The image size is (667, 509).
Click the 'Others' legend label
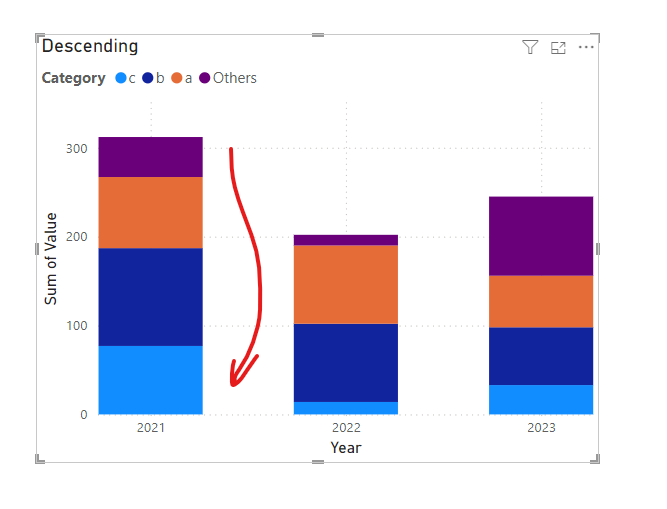point(235,78)
